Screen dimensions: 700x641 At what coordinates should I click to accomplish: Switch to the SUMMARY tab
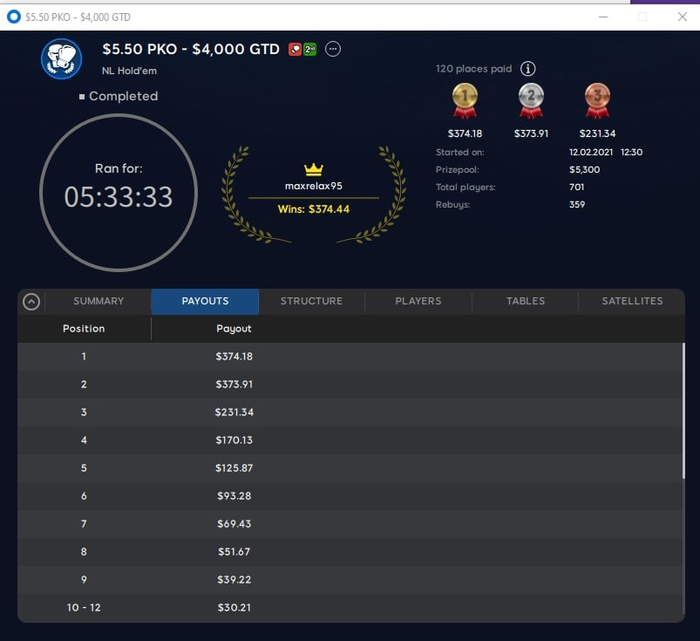tap(98, 301)
